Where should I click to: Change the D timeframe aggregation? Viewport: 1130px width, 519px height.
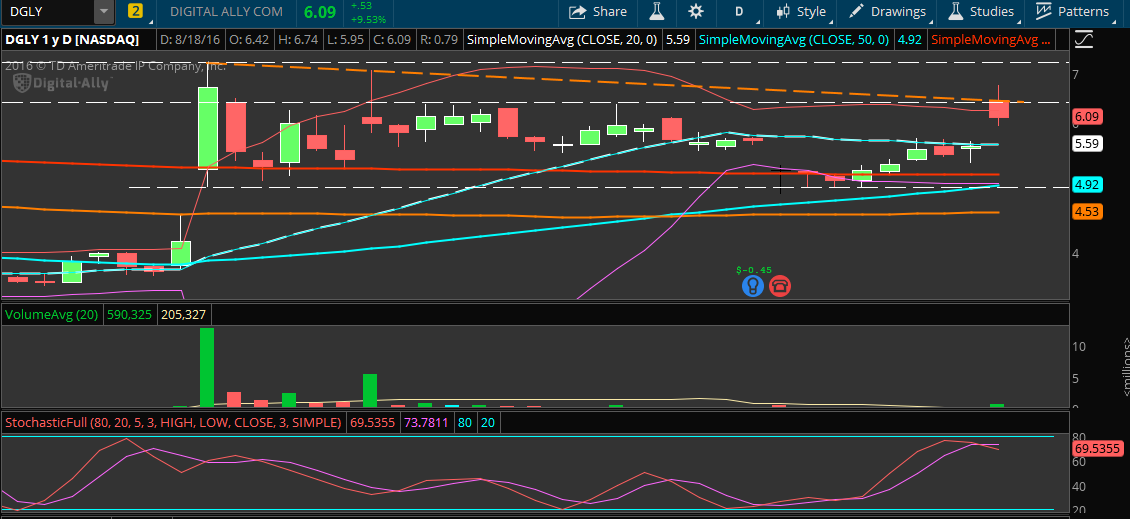739,12
